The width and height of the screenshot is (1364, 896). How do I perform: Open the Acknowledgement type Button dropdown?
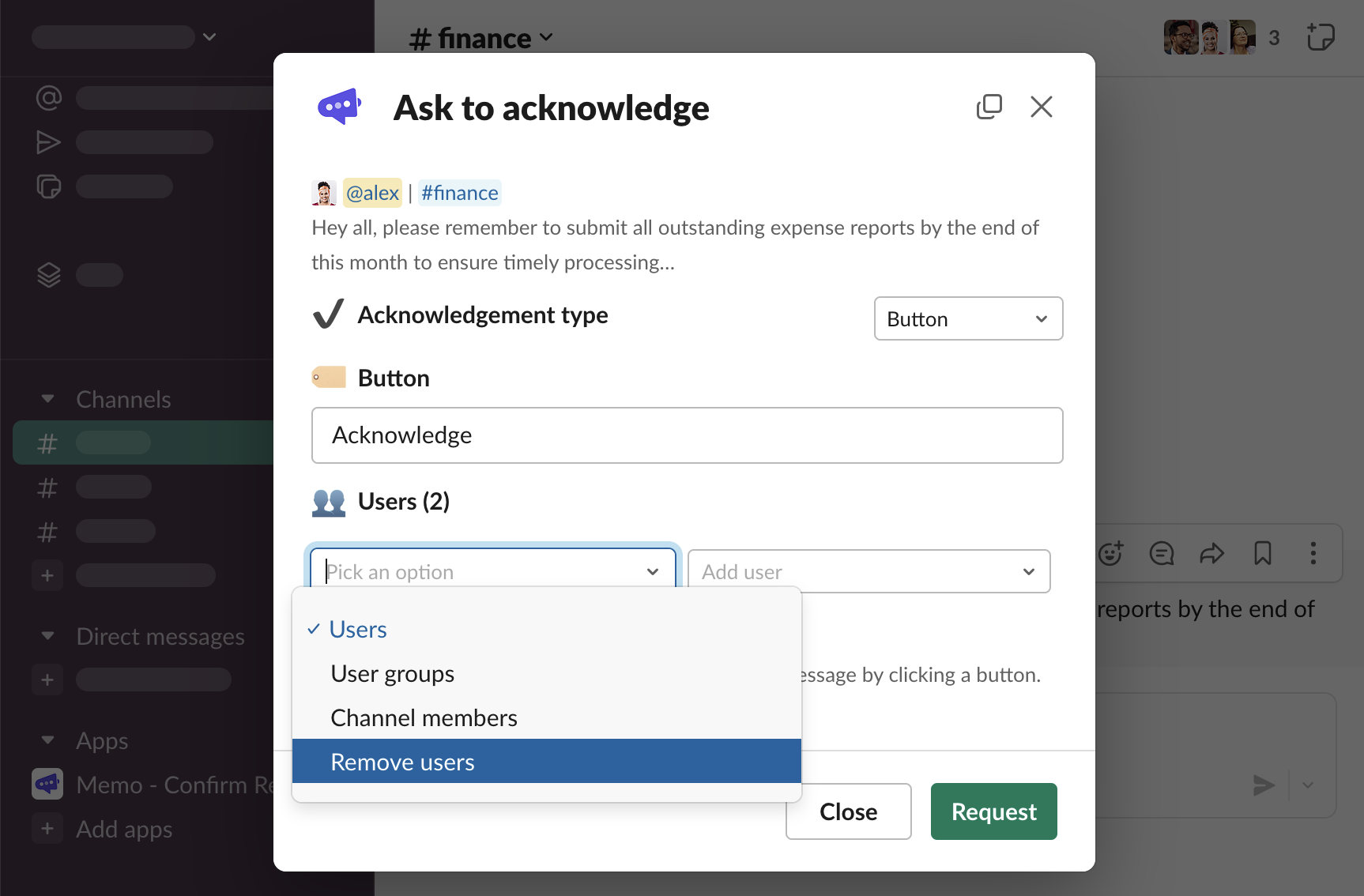tap(967, 318)
